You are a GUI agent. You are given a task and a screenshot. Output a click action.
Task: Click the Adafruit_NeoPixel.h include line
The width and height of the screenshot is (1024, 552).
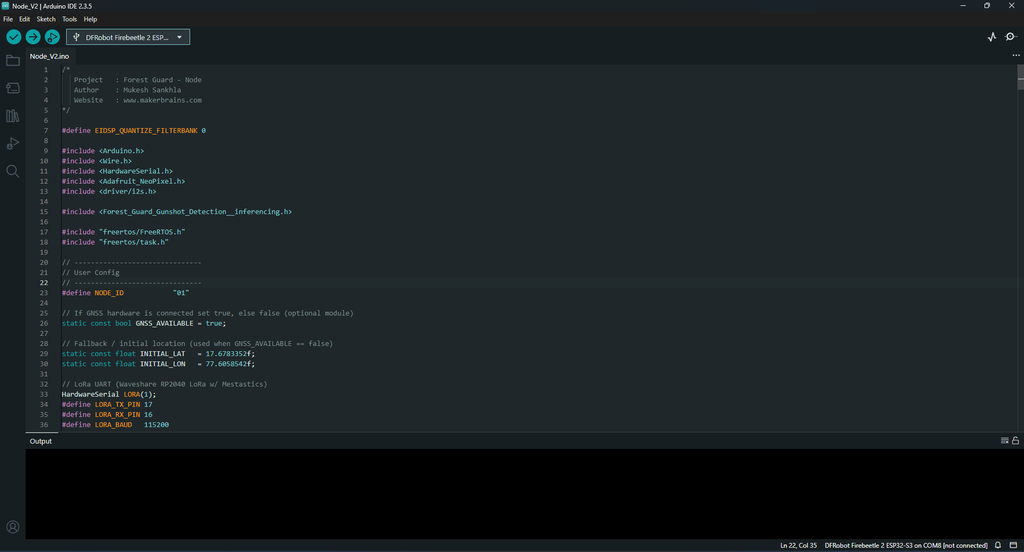123,182
